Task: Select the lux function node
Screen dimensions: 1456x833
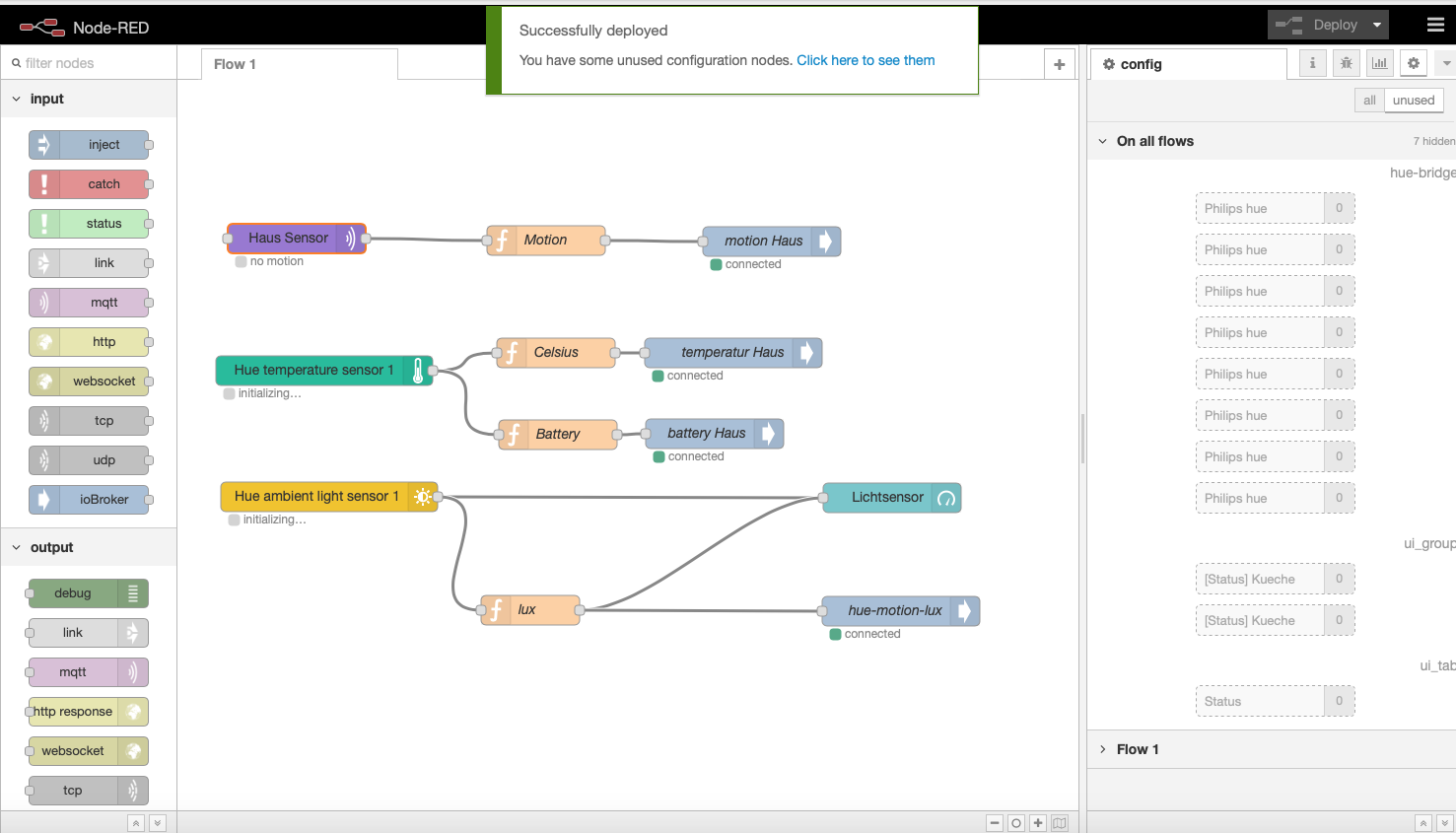Action: pyautogui.click(x=530, y=610)
